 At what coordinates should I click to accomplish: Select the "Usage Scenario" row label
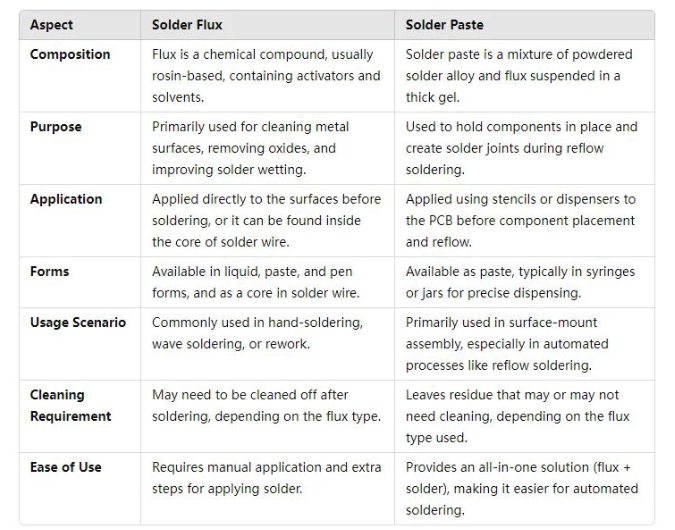[78, 322]
